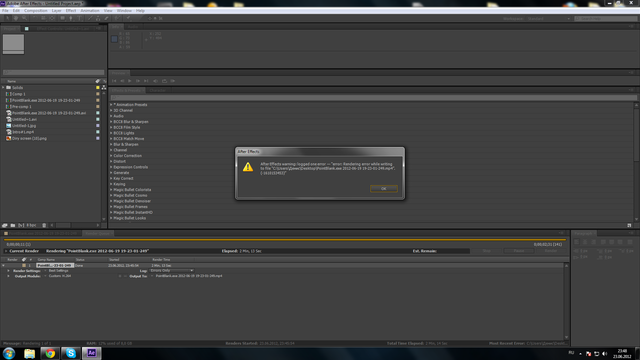Switch to the Audio tab

[133, 27]
